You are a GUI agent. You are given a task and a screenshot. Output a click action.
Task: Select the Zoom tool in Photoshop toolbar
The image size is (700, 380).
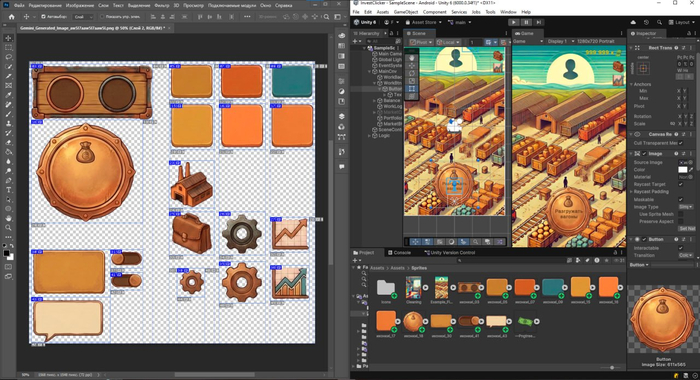click(8, 227)
